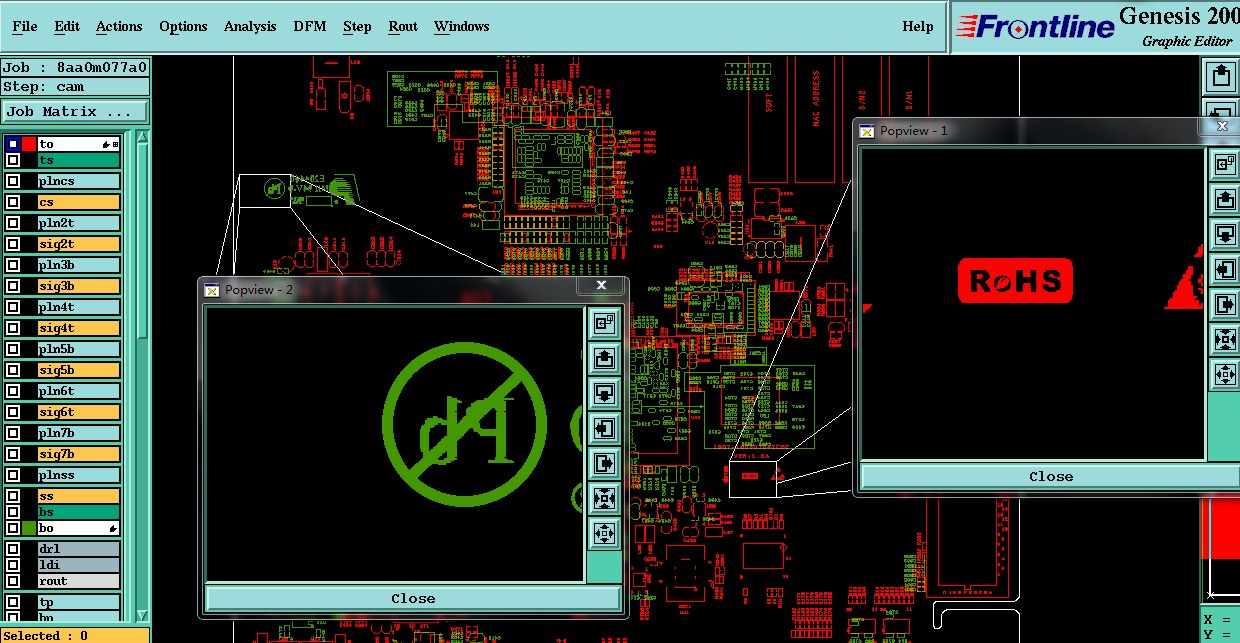Click the no-Pb symbol in Popview - 2
Screen dimensions: 1240x643
464,424
